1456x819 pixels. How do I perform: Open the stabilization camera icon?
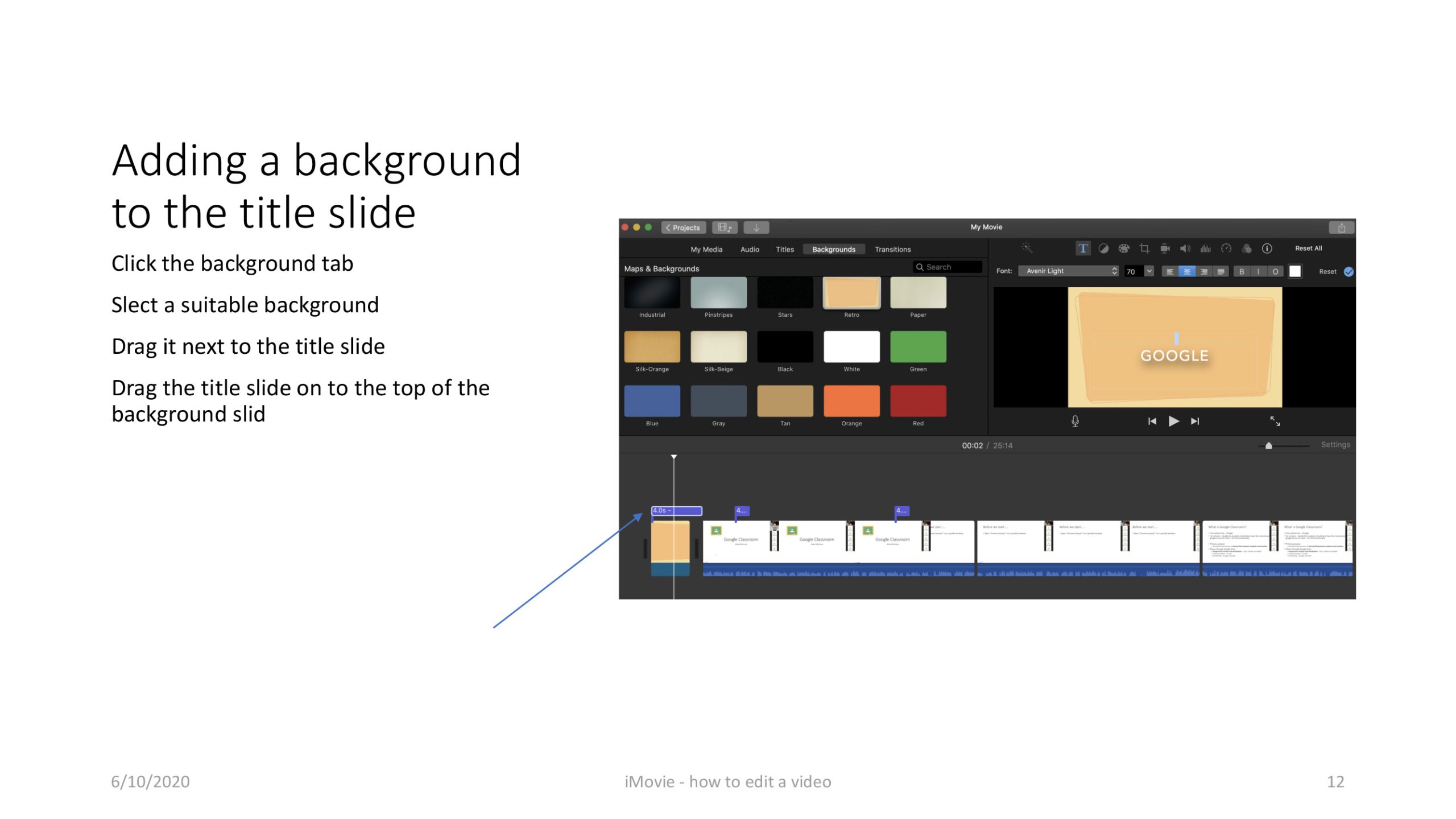1165,249
